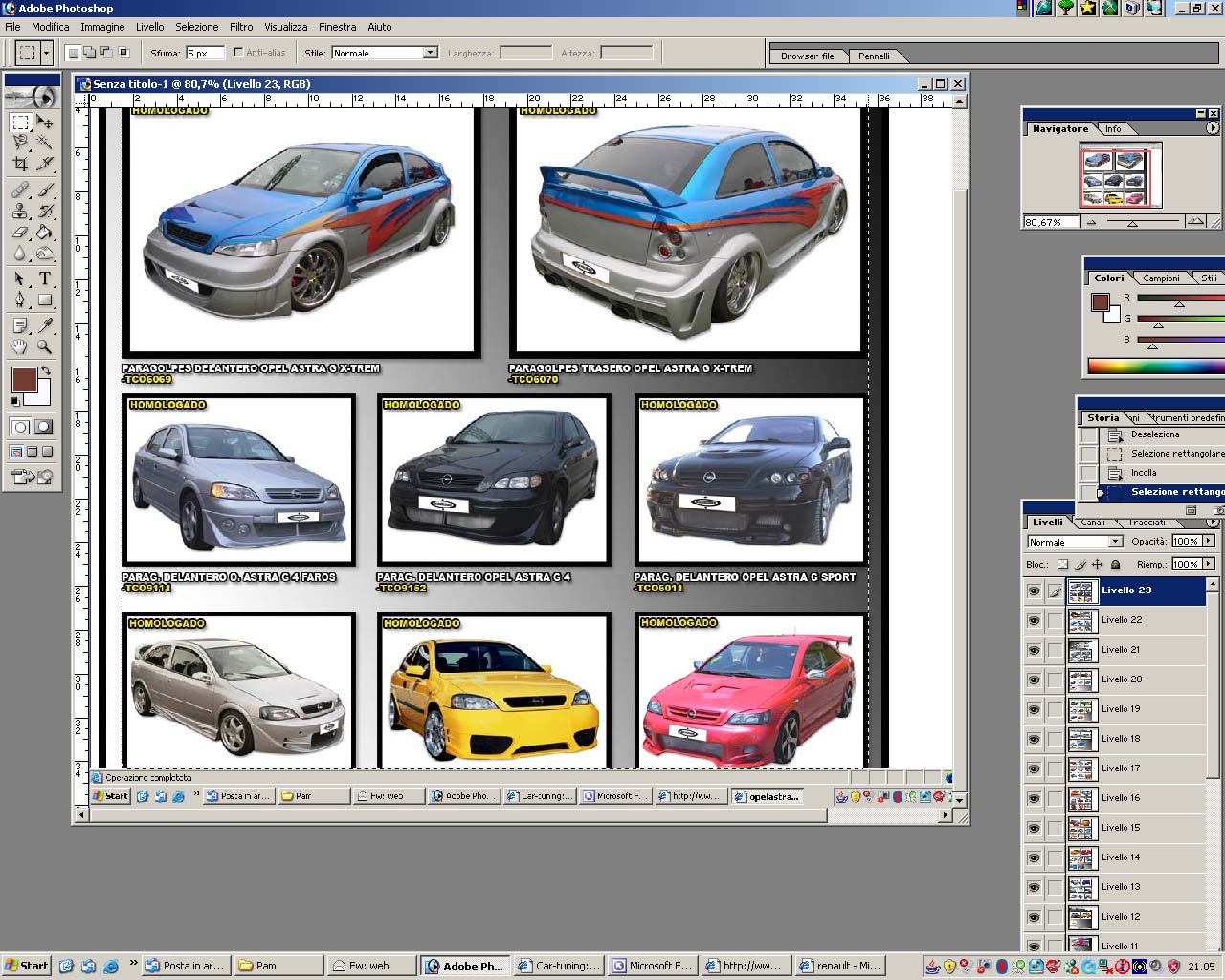This screenshot has height=980, width=1225.
Task: Switch to Quick Mask mode
Action: (x=44, y=427)
